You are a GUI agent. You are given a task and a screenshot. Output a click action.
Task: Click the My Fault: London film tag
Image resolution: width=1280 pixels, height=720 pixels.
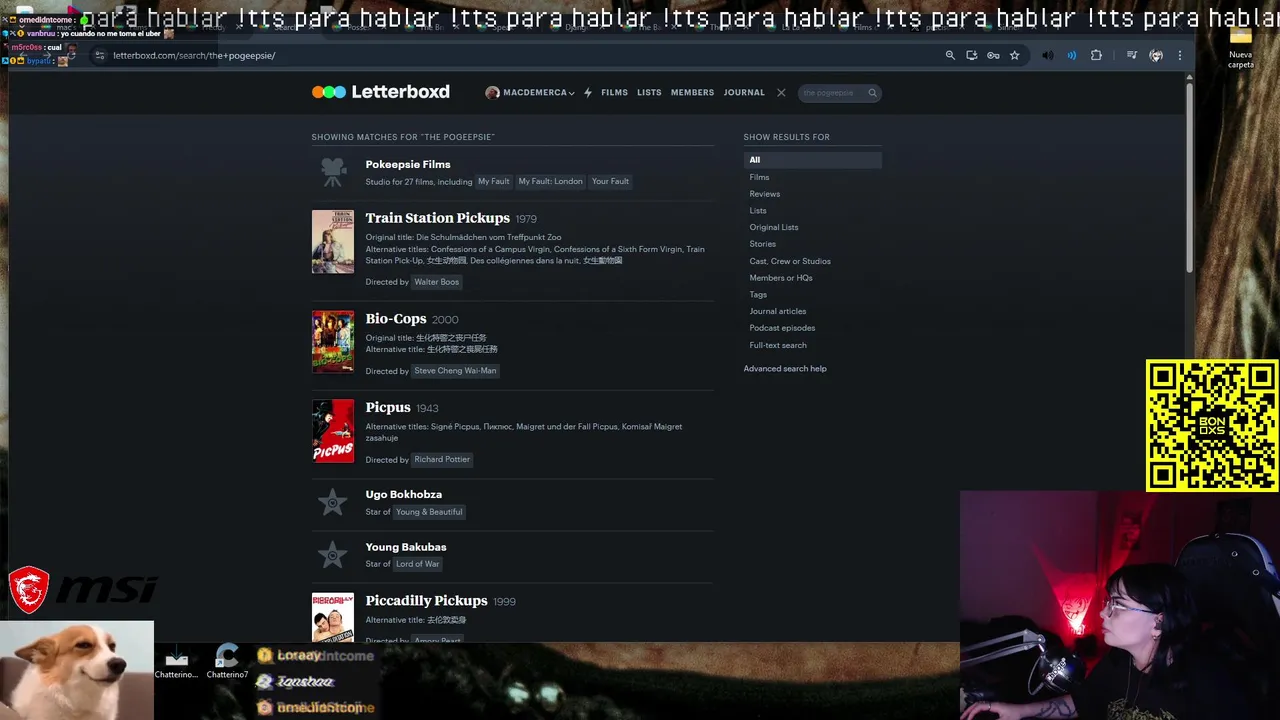[x=550, y=181]
